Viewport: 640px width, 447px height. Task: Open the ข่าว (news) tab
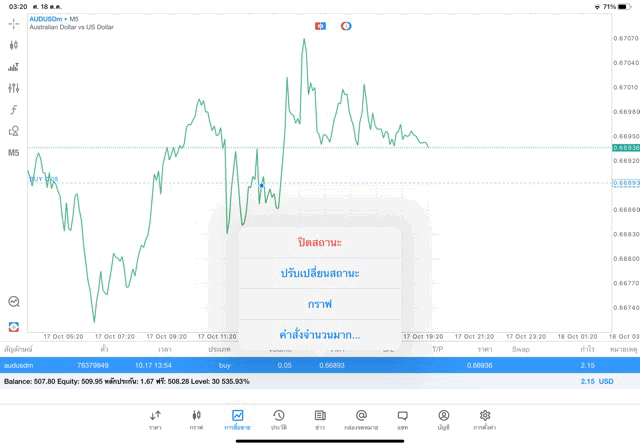click(x=320, y=419)
